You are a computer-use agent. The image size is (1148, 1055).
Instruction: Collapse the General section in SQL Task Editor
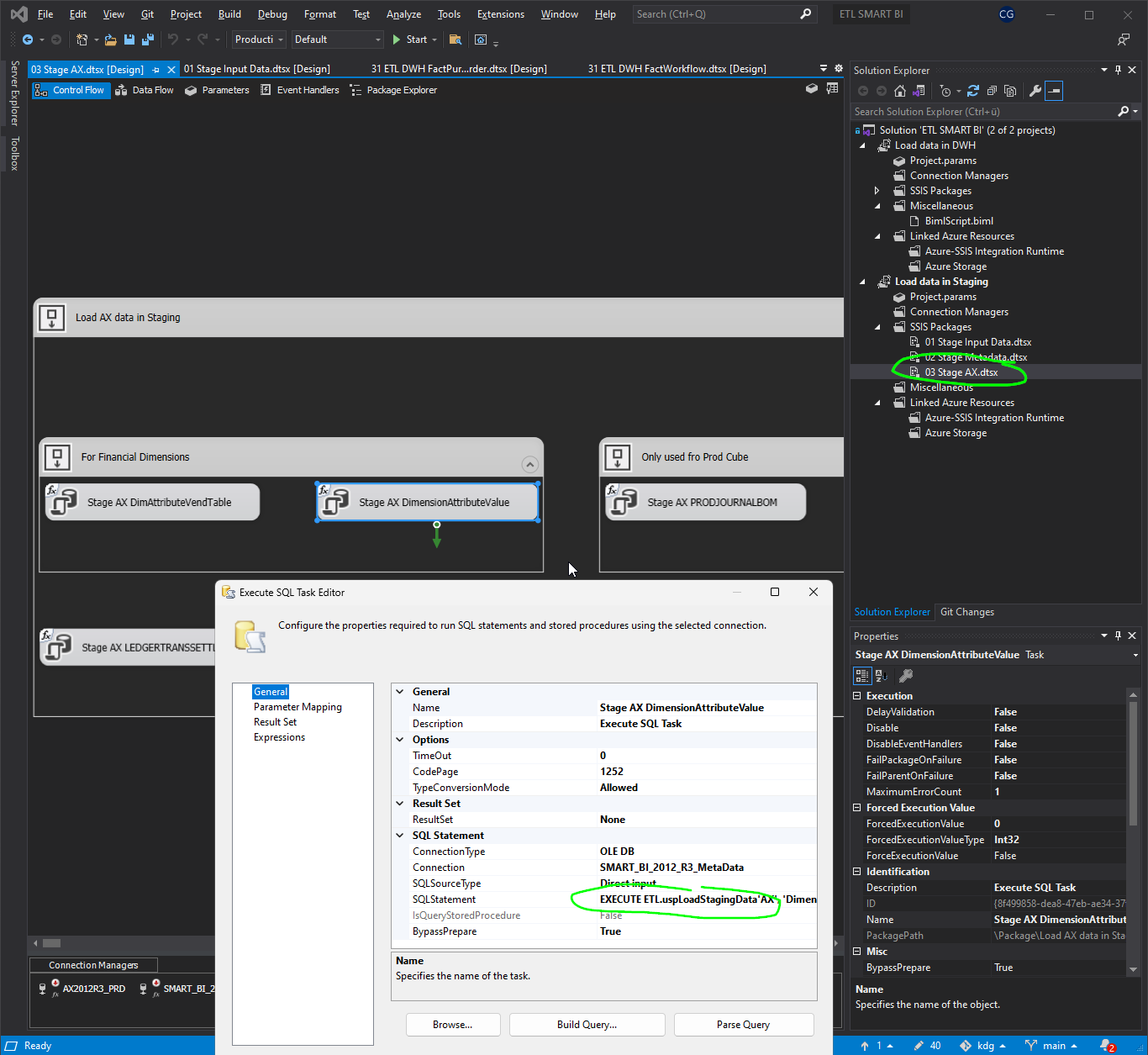400,692
